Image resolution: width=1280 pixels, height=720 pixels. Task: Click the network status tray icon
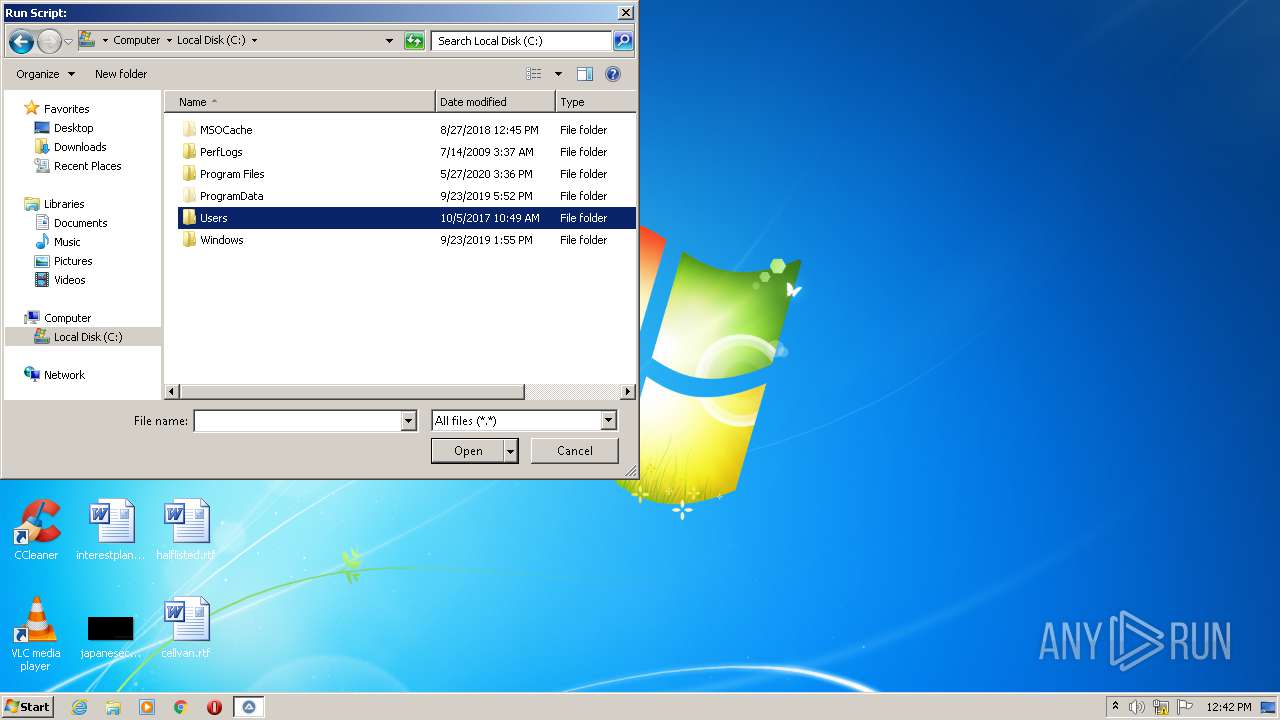[x=1161, y=707]
